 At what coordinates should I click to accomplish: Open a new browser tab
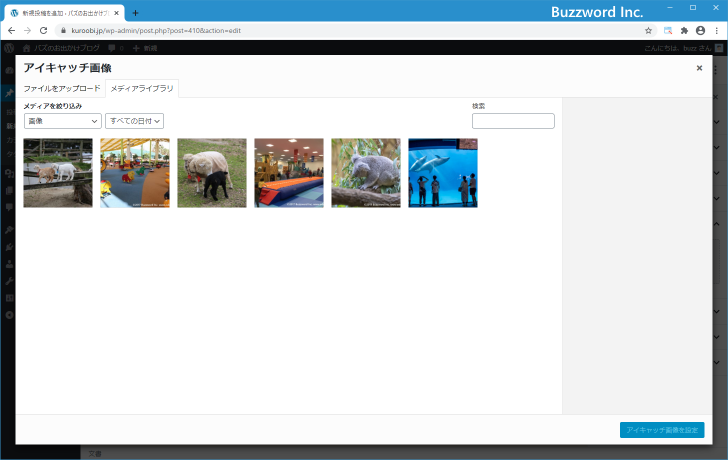(135, 13)
